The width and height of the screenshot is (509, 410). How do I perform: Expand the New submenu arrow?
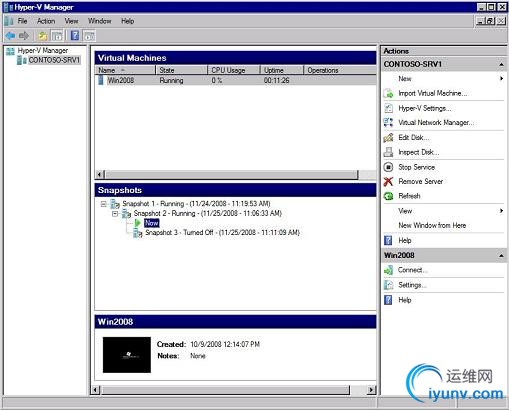(x=501, y=79)
